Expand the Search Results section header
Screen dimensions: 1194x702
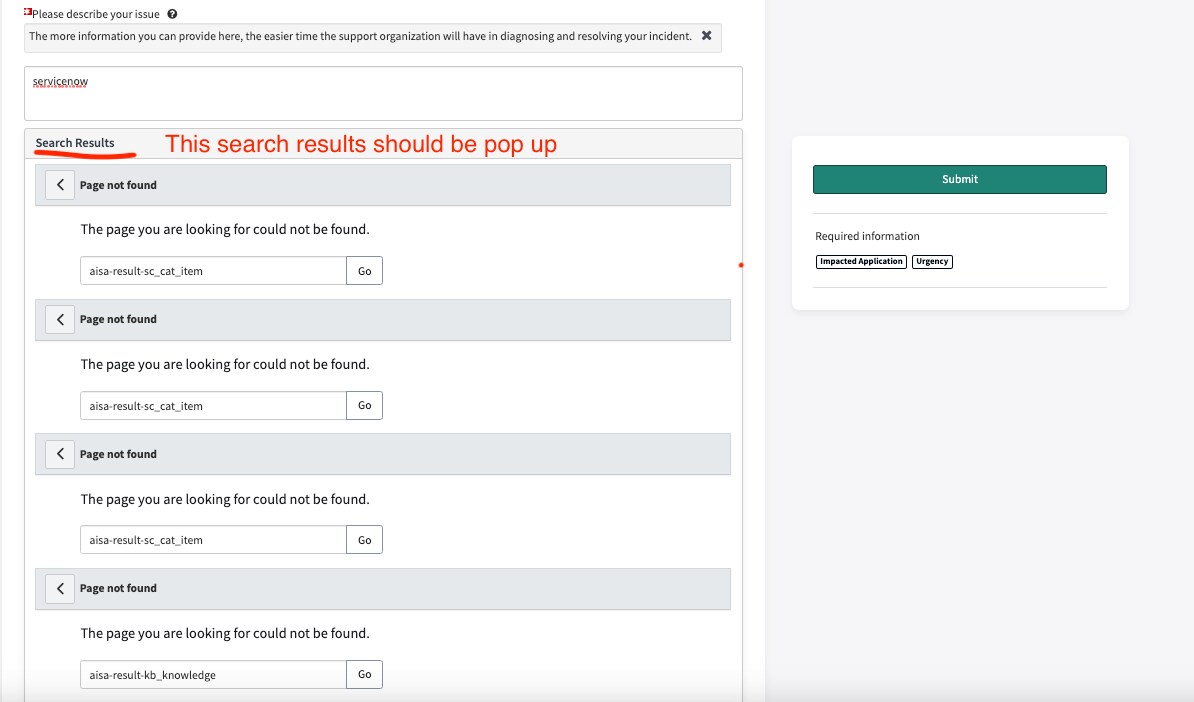[x=74, y=142]
